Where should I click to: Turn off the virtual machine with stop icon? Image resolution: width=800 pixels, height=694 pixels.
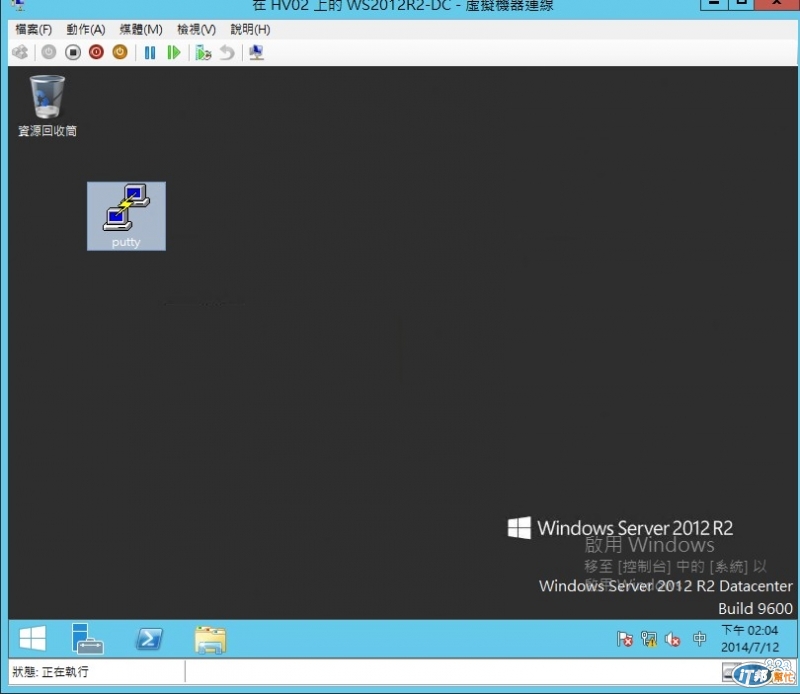[73, 52]
